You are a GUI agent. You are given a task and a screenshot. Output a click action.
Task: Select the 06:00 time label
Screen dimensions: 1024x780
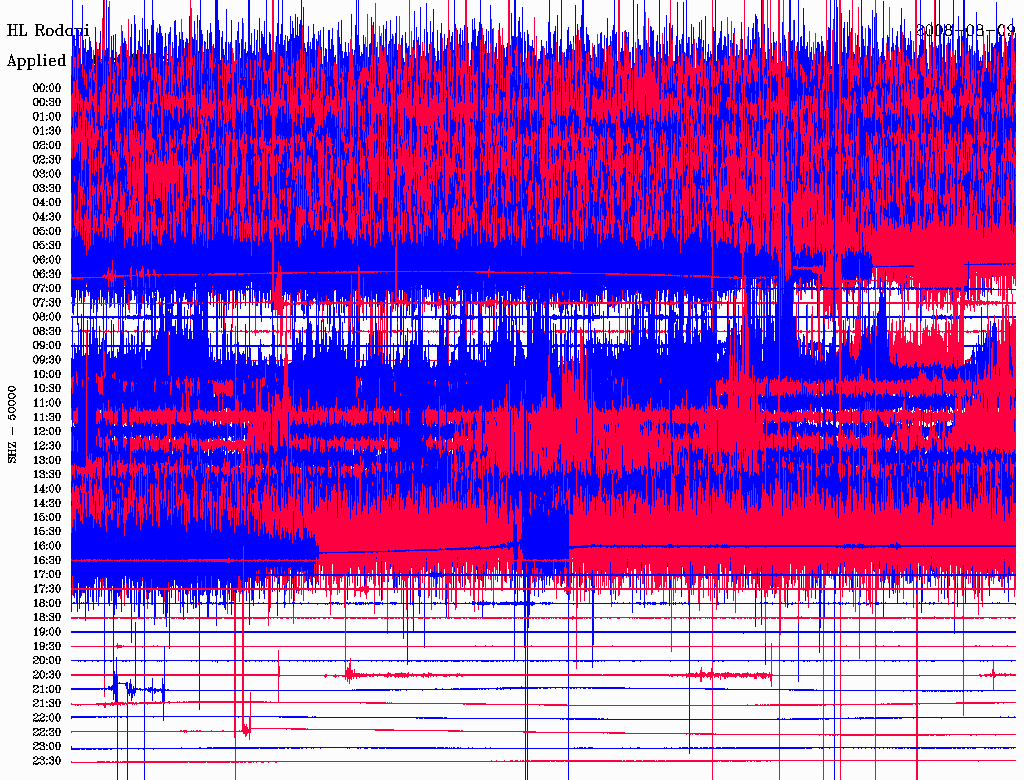click(x=47, y=259)
